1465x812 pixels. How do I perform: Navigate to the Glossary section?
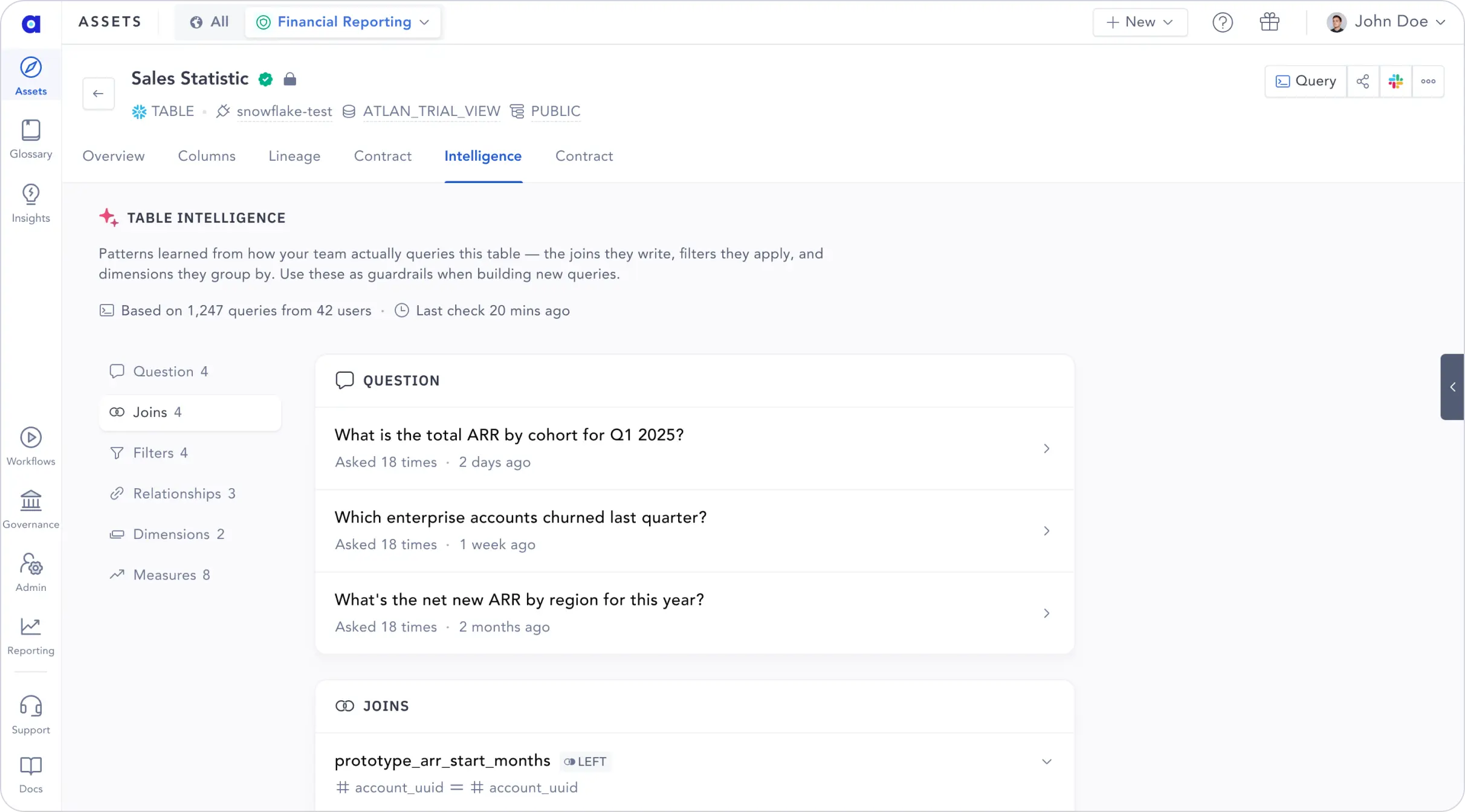[31, 138]
